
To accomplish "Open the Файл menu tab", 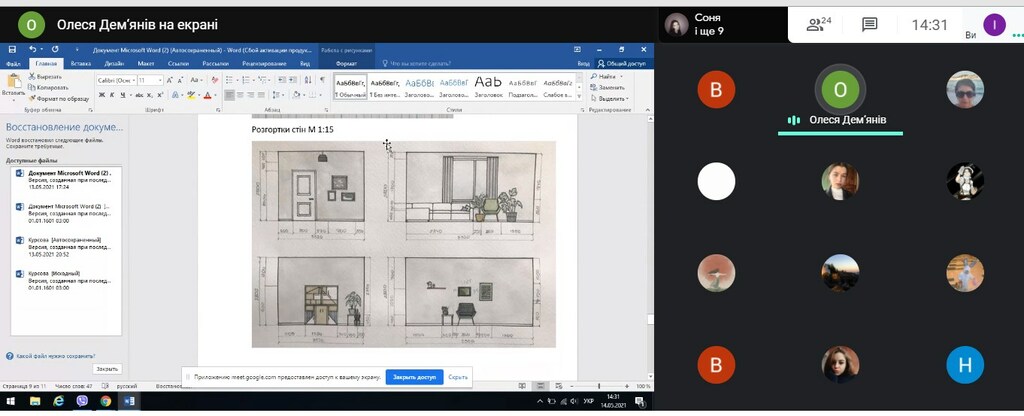I will pyautogui.click(x=14, y=63).
